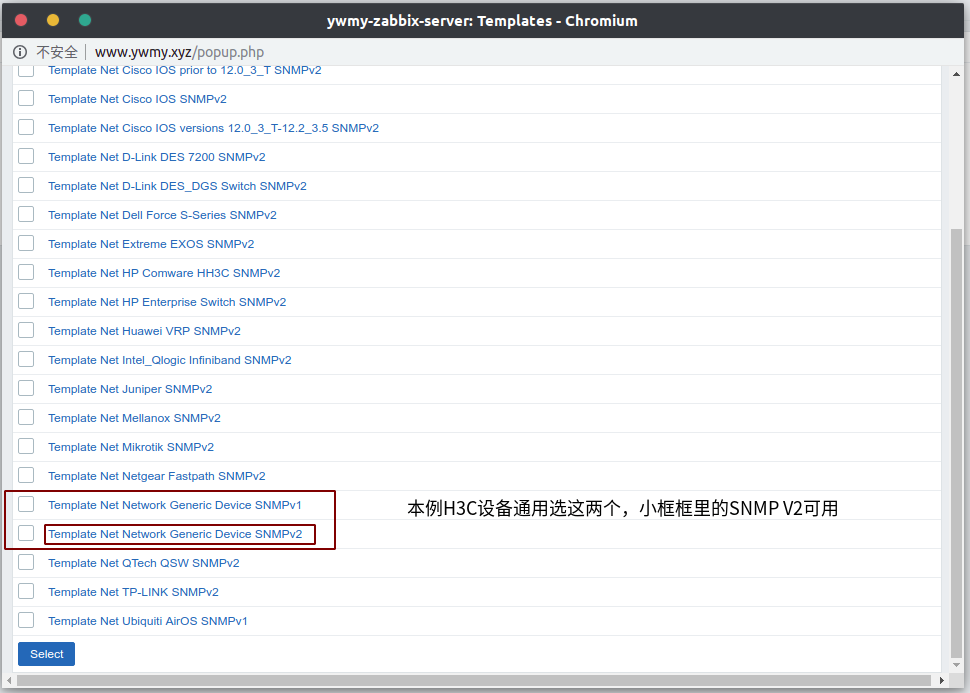The width and height of the screenshot is (970, 693).
Task: Check the Ubiquiti AirOS SNMPv1 checkbox
Action: tap(26, 620)
